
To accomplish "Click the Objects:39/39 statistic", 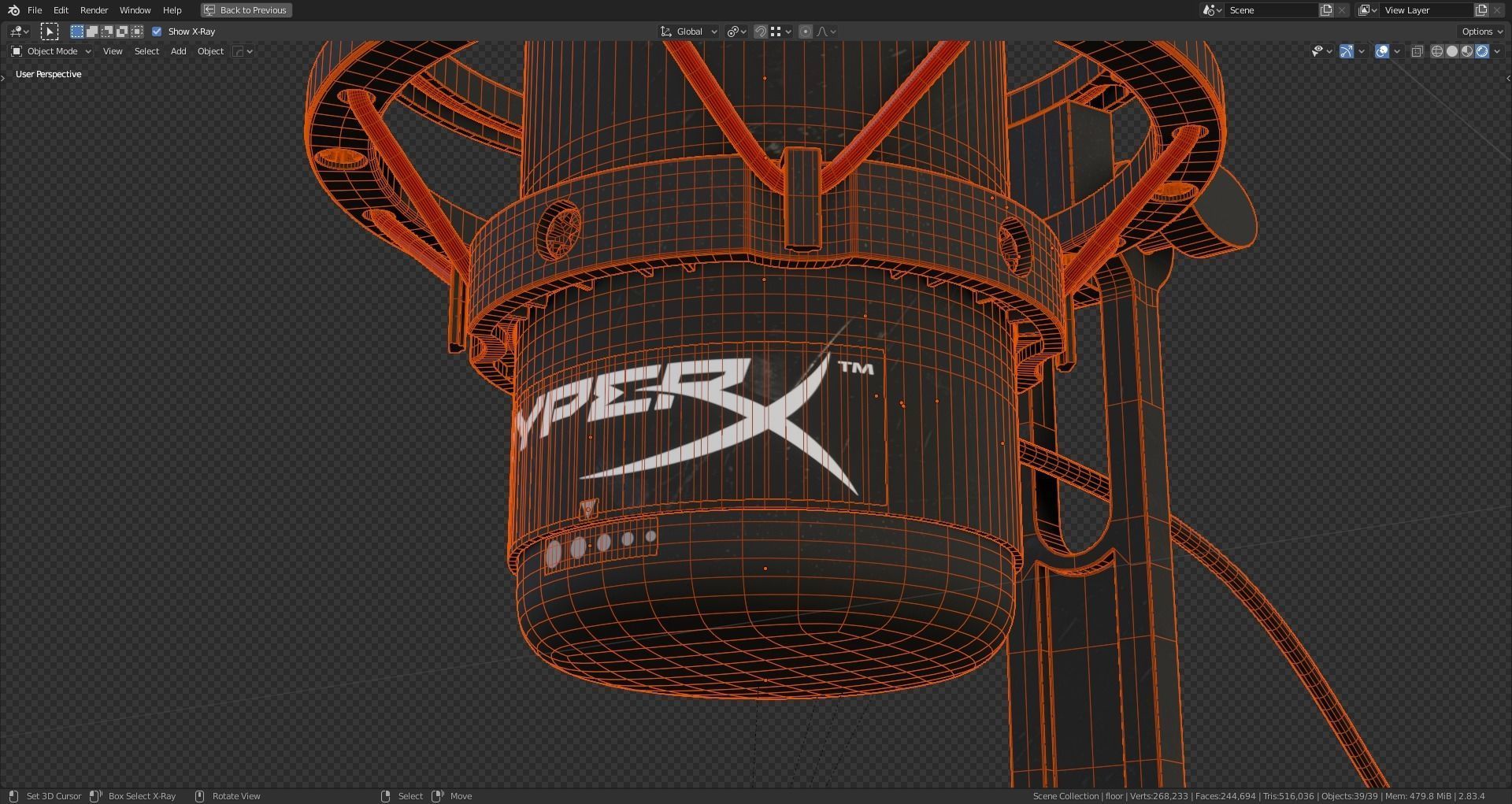I will pyautogui.click(x=1350, y=796).
